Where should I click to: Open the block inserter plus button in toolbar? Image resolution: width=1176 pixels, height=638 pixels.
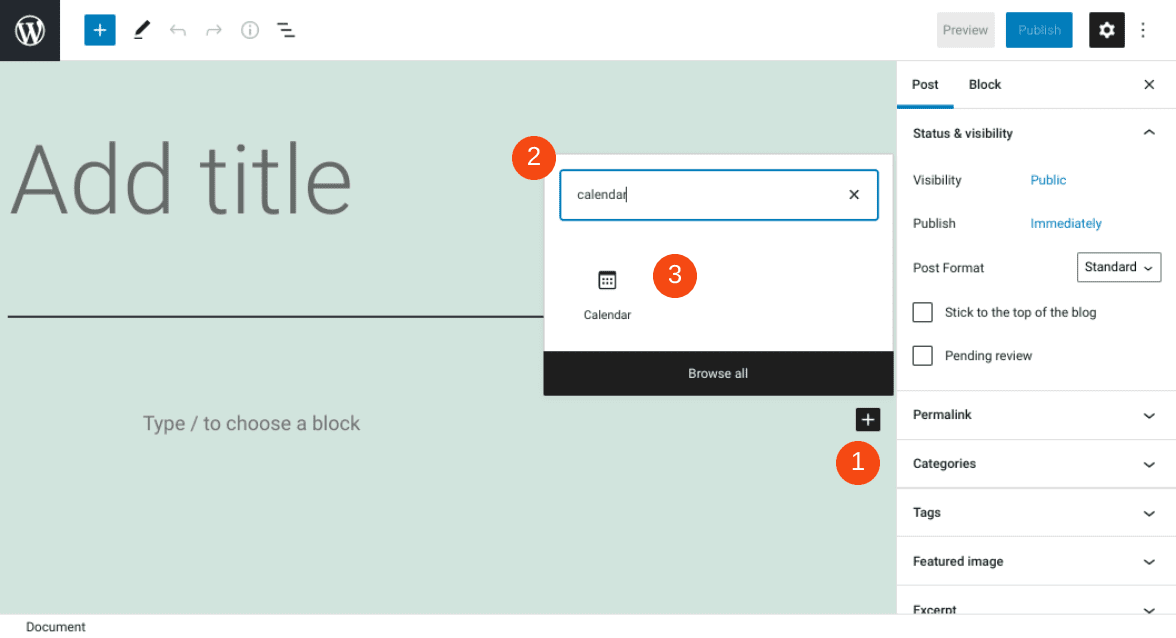pyautogui.click(x=100, y=30)
